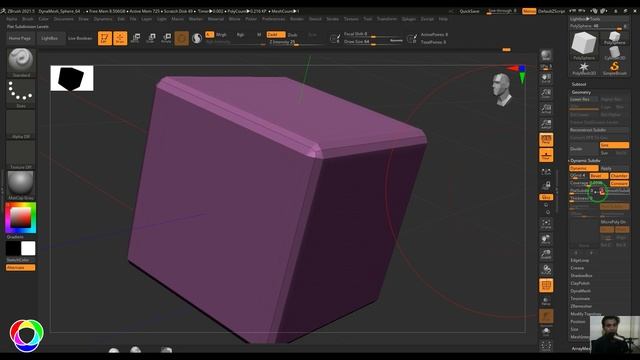Collapse the Geometry section
Image resolution: width=640 pixels, height=360 pixels.
[x=581, y=92]
